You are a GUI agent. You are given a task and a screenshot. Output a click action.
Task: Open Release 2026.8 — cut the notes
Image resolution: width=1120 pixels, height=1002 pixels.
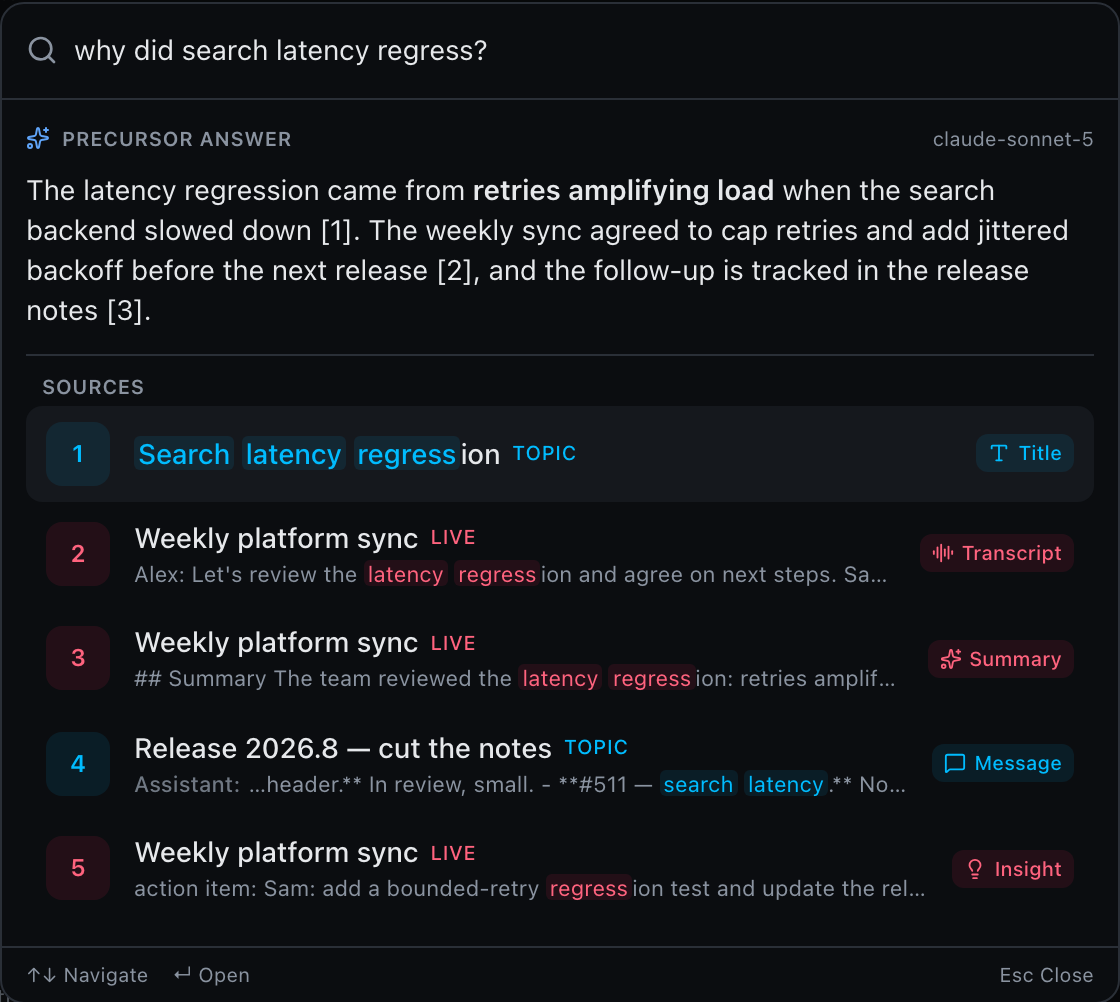(560, 764)
